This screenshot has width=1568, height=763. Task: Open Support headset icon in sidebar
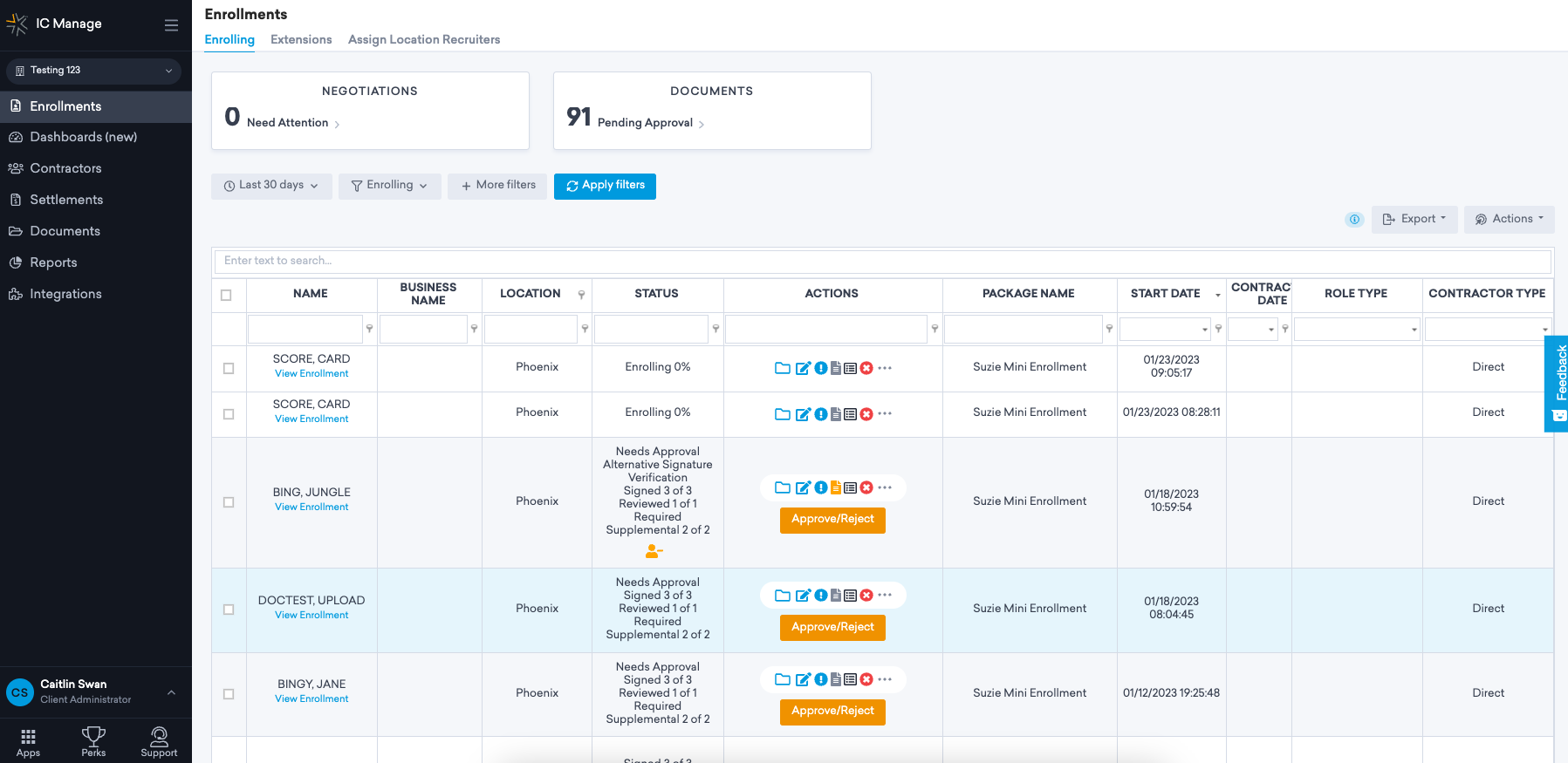coord(159,738)
